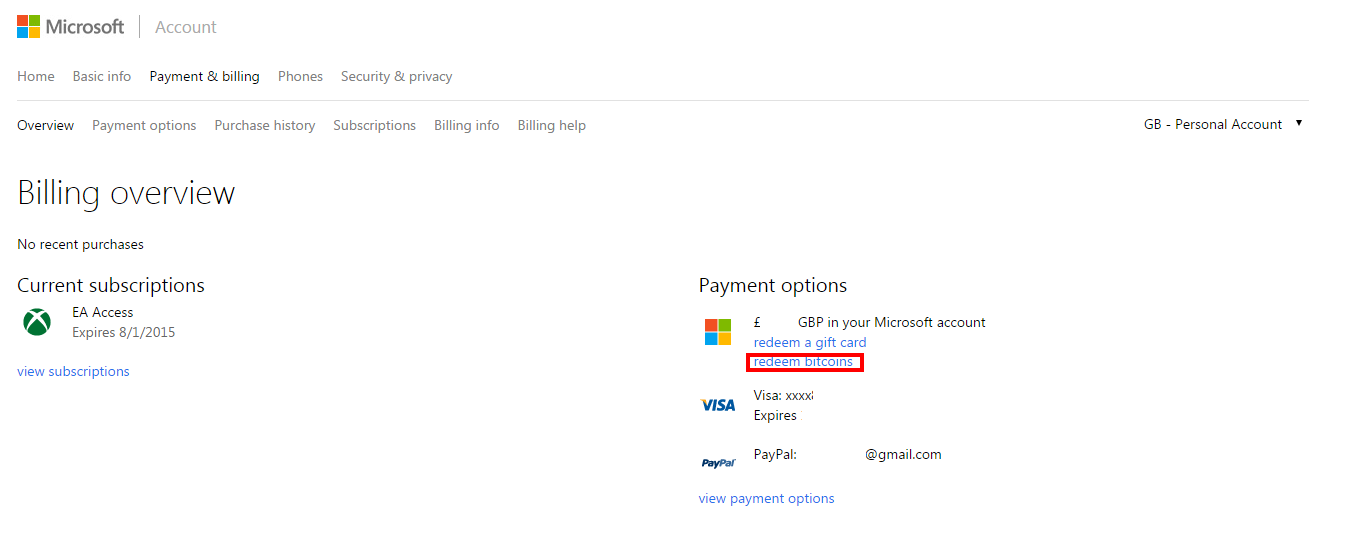Image resolution: width=1360 pixels, height=533 pixels.
Task: Click the Billing overview heading
Action: tap(126, 192)
